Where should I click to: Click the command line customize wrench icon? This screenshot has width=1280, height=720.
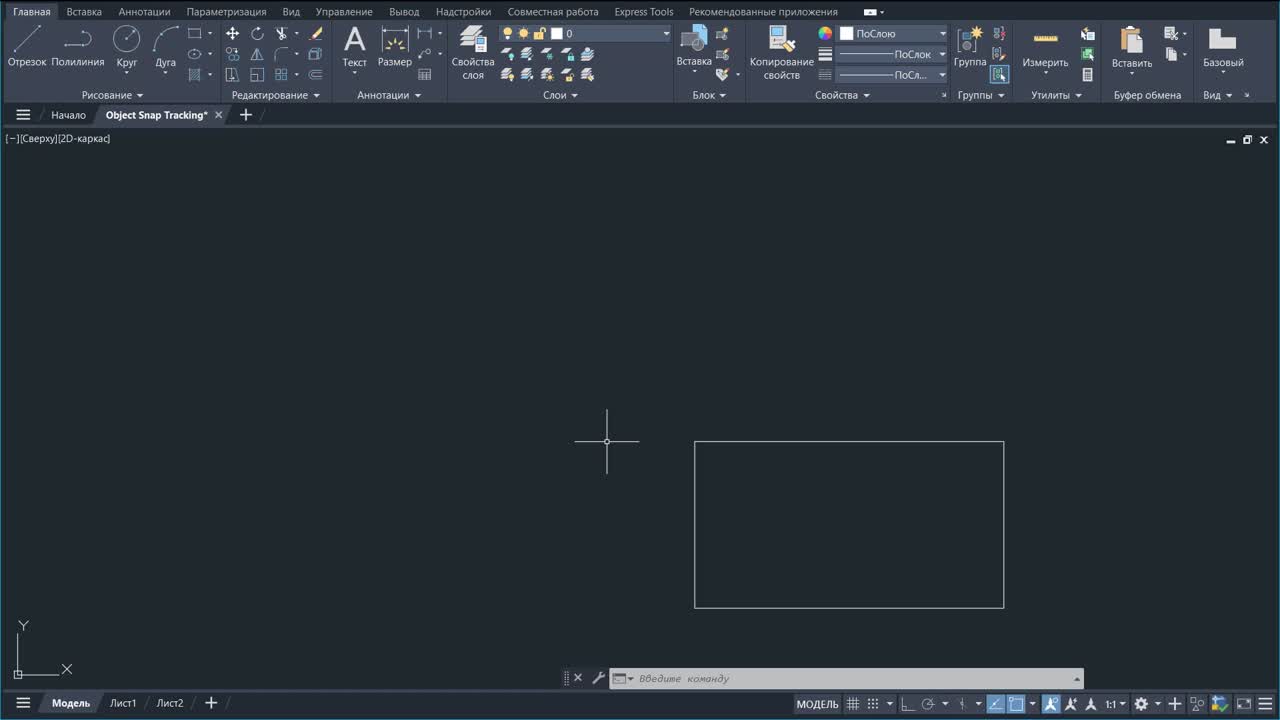[598, 678]
